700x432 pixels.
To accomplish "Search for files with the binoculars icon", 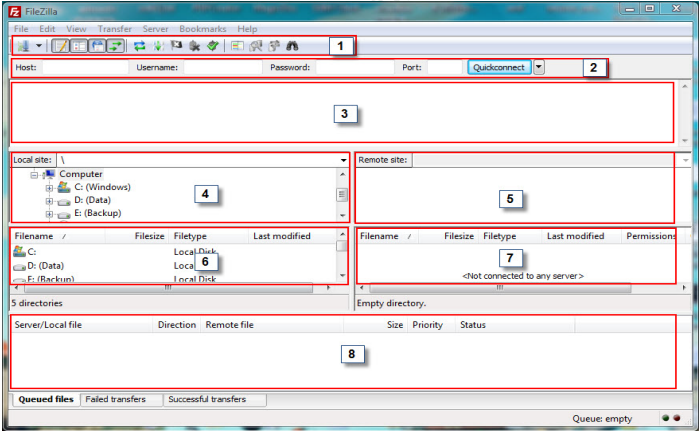I will (x=292, y=46).
